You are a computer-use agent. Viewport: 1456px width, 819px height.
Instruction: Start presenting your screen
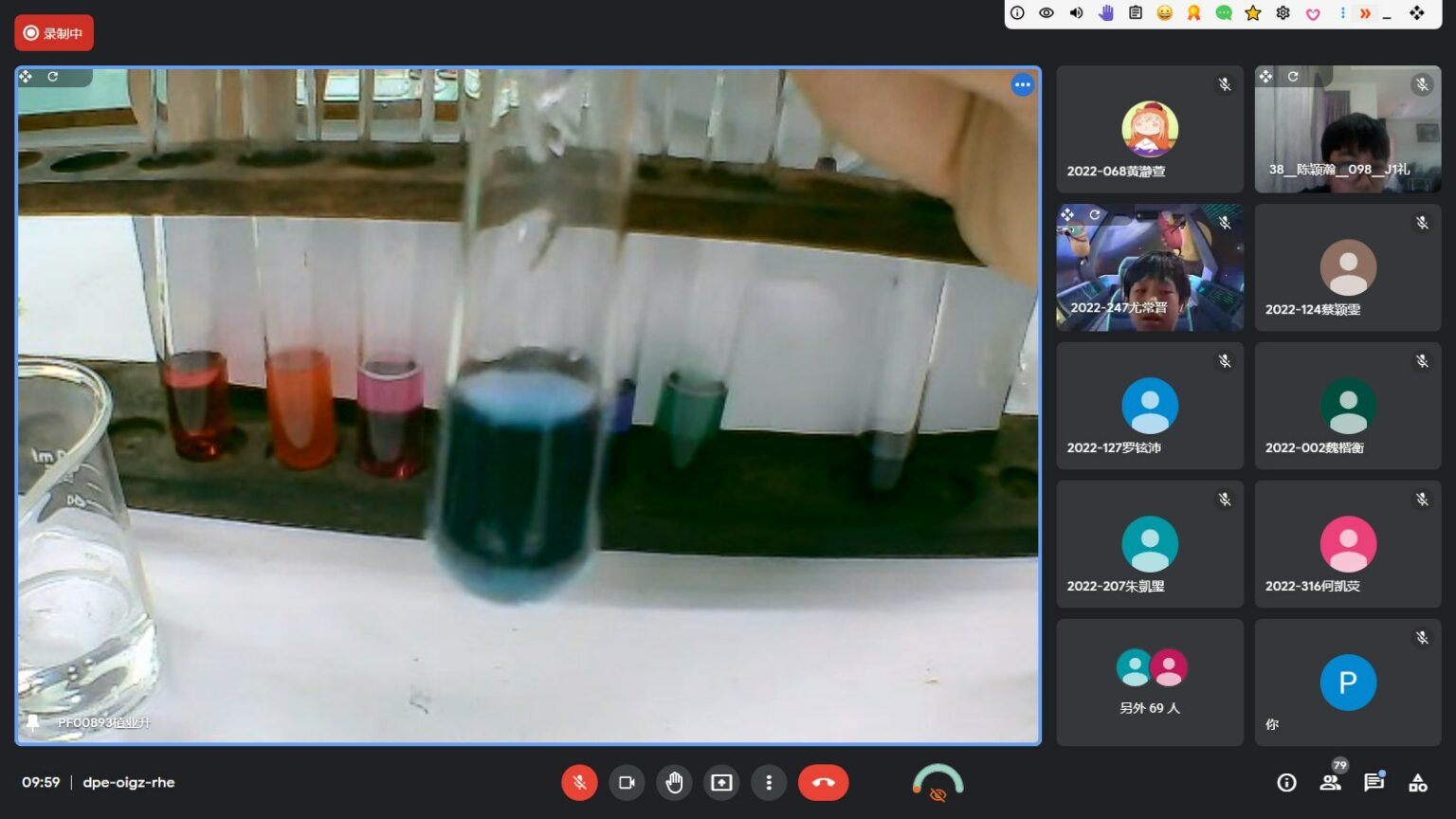(x=721, y=782)
